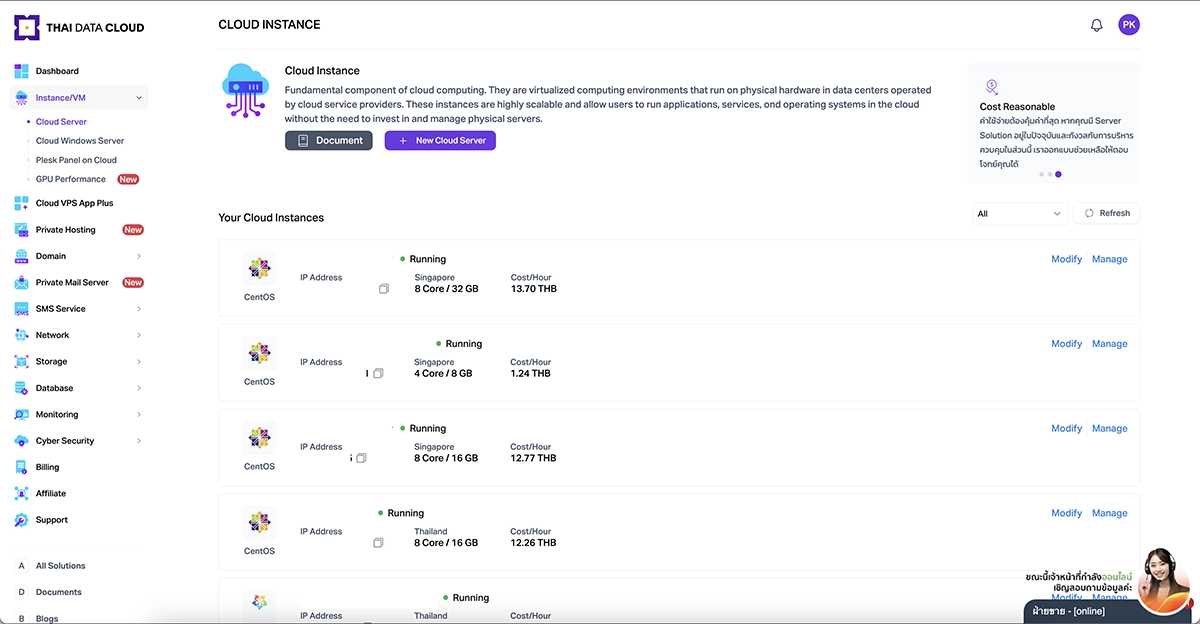
Task: Click the Thai Data Cloud logo
Action: pos(79,27)
